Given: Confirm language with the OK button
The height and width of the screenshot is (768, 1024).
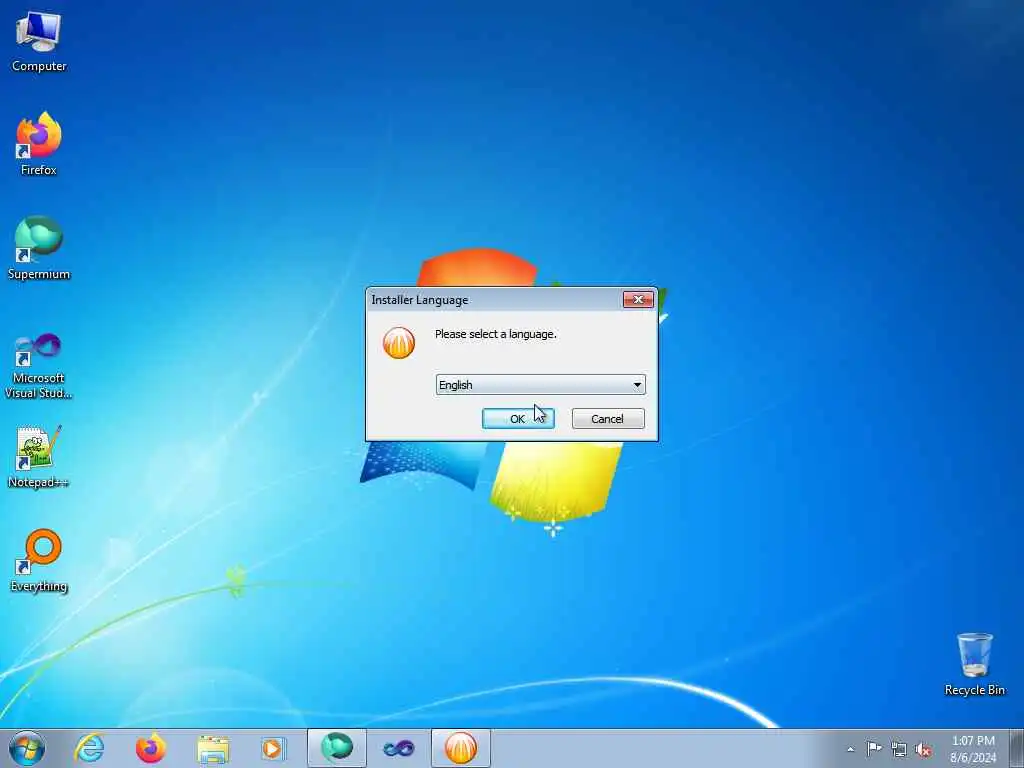Looking at the screenshot, I should (518, 419).
